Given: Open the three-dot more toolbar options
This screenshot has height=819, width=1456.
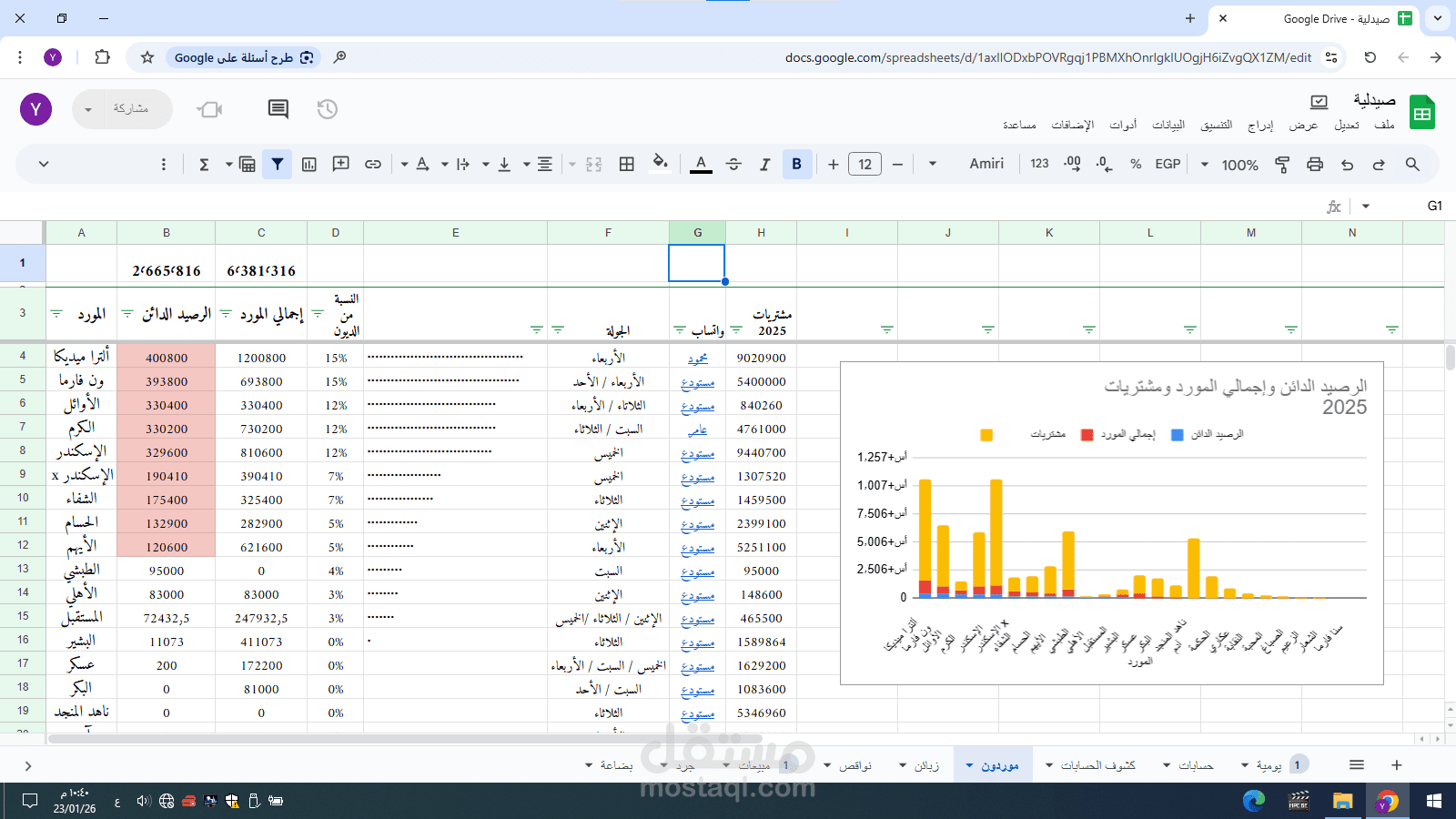Looking at the screenshot, I should 164,165.
